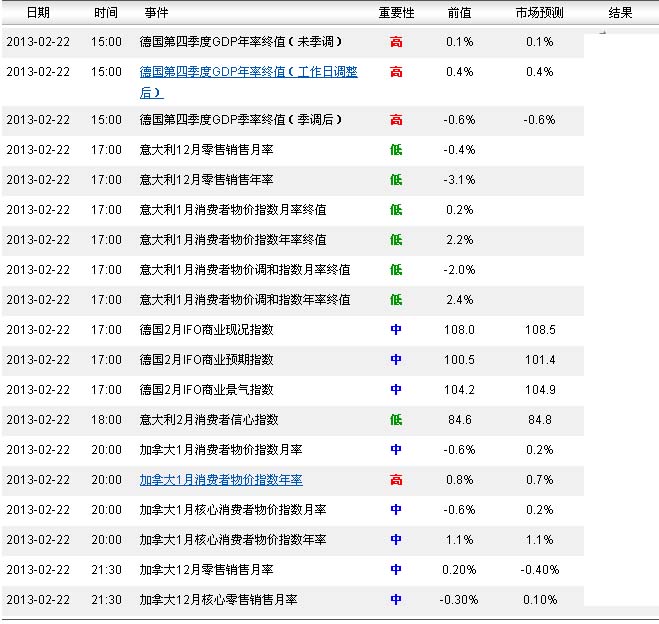The image size is (659, 624).
Task: Click 高 importance for 德国GDP季率终值(季调后)
Action: (396, 120)
